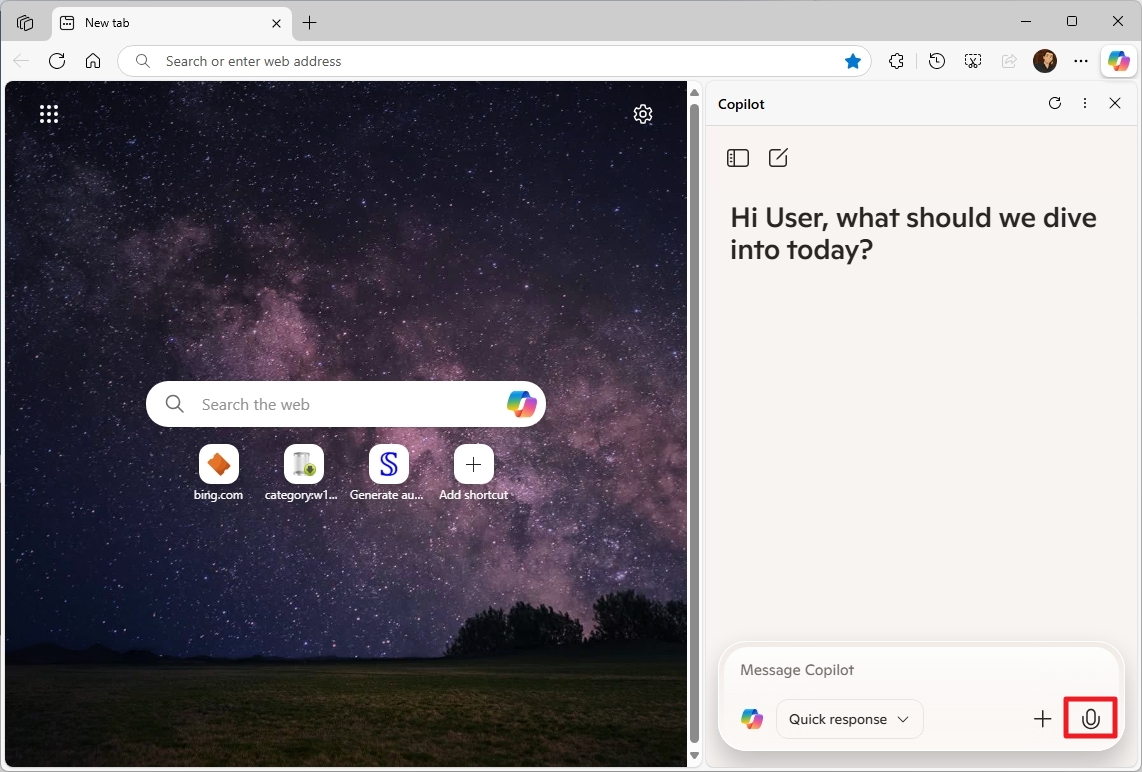
Task: Open the browser extensions panel
Action: 896,61
